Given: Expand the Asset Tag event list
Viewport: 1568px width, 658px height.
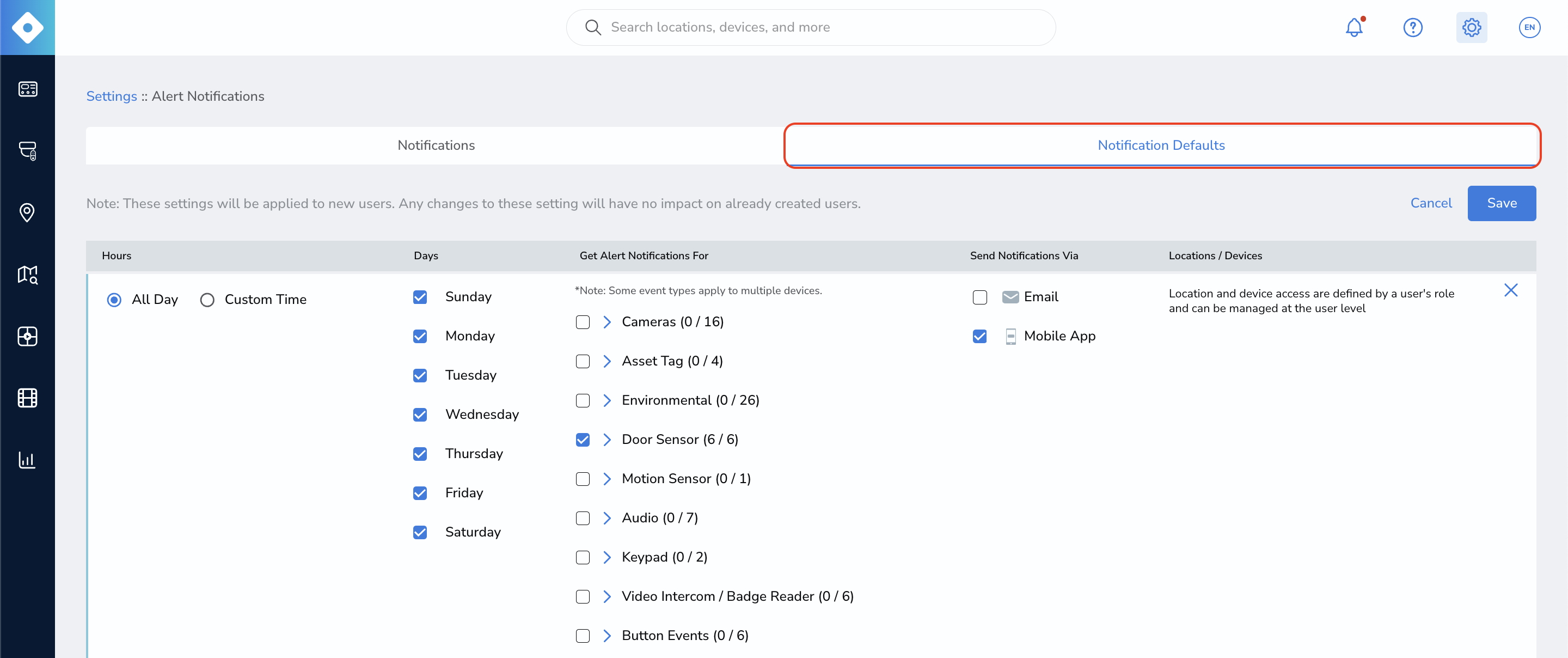Looking at the screenshot, I should [607, 361].
